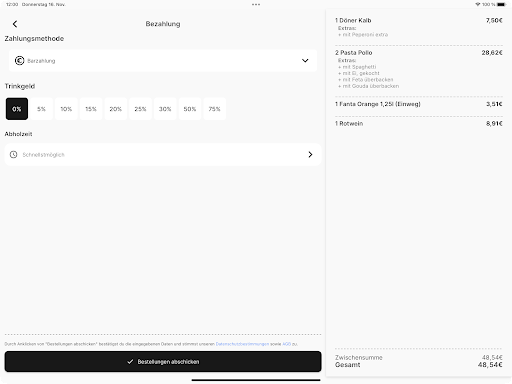The width and height of the screenshot is (512, 384).
Task: Open the Schnellstmöglich pickup time row
Action: pos(163,155)
